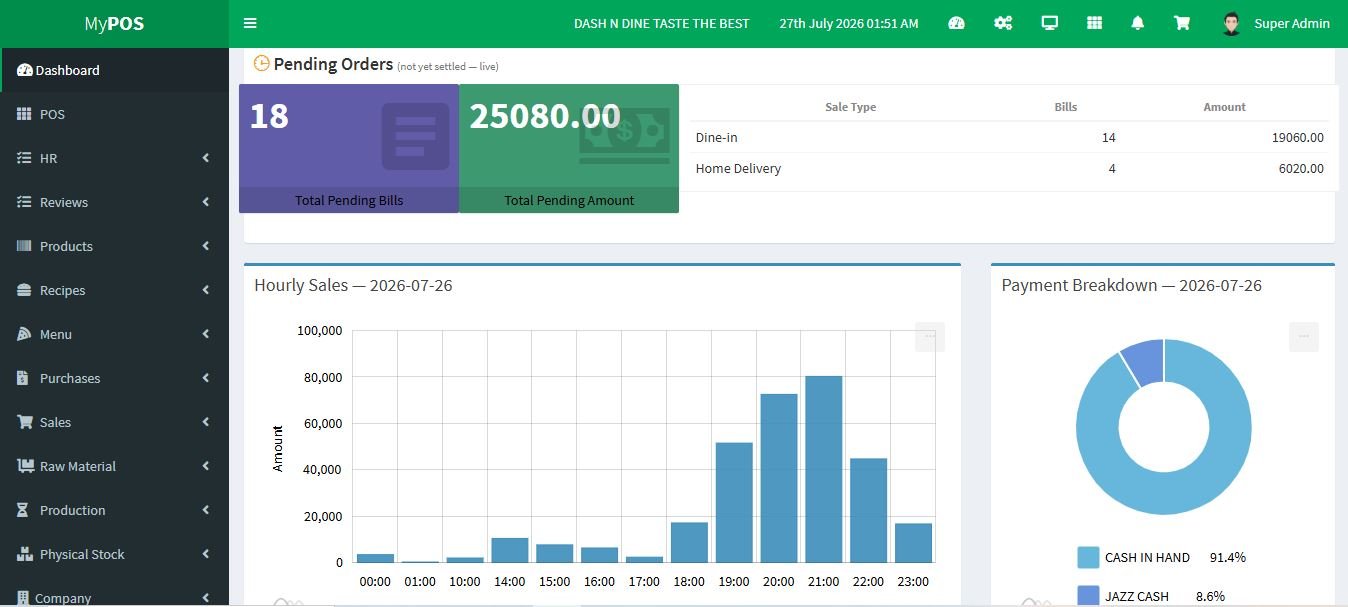Click the POS grid icon in the sidebar
1348x607 pixels.
[x=25, y=114]
